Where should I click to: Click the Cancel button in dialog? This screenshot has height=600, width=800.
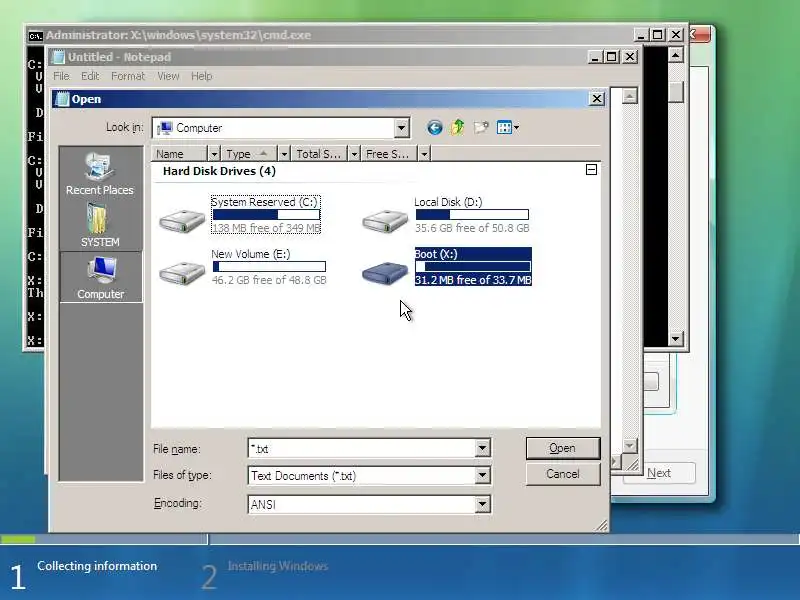(563, 474)
